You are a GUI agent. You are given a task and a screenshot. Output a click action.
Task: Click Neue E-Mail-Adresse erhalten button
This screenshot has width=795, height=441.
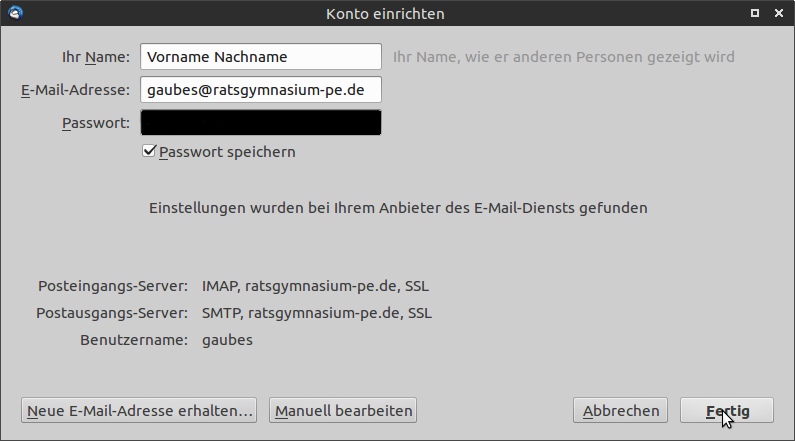(139, 410)
